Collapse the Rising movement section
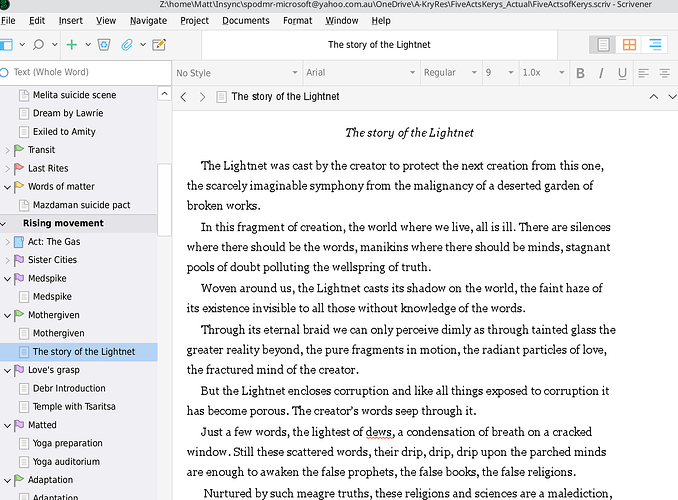This screenshot has height=500, width=678. (3, 224)
